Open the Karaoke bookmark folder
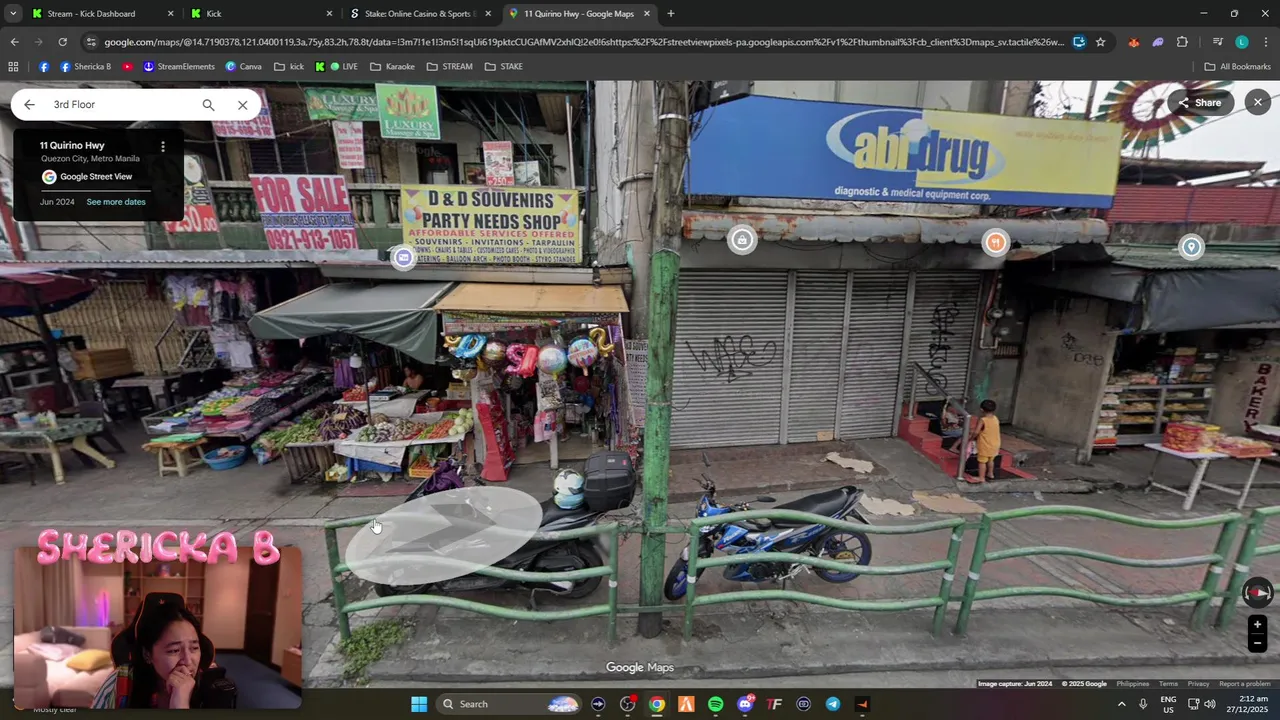This screenshot has width=1280, height=720. tap(392, 67)
